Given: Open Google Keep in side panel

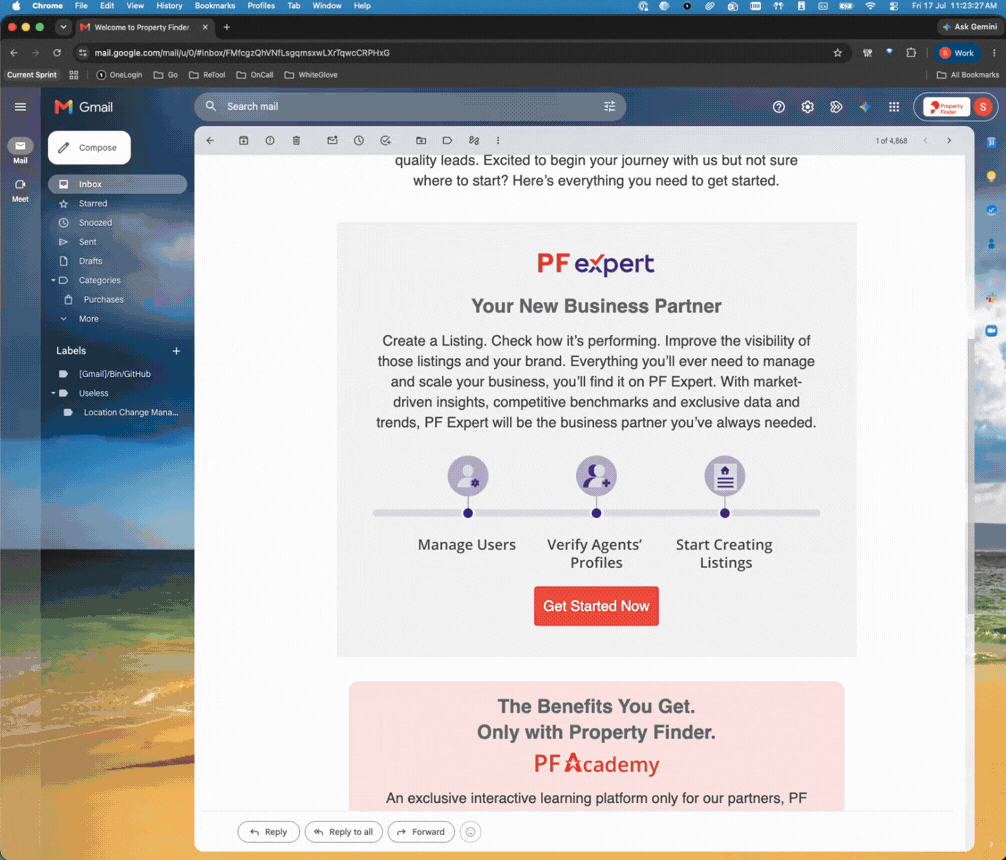Looking at the screenshot, I should pyautogui.click(x=991, y=176).
